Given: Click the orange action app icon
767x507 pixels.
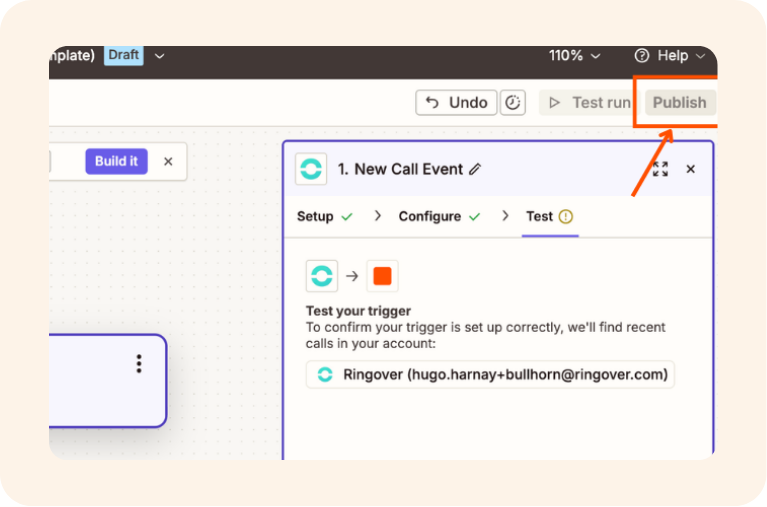Looking at the screenshot, I should [382, 276].
